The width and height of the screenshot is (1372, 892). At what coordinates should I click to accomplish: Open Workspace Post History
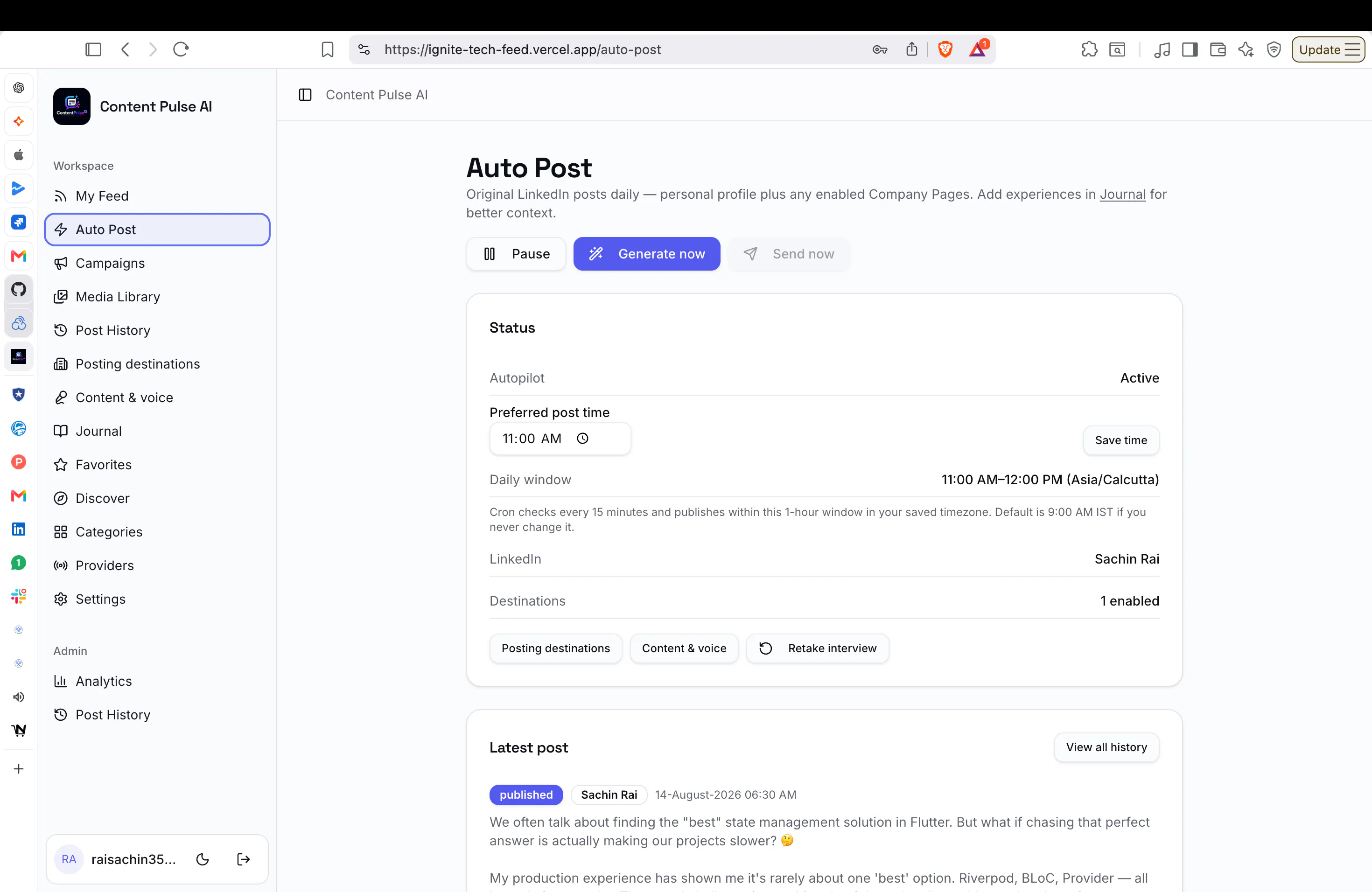157,330
